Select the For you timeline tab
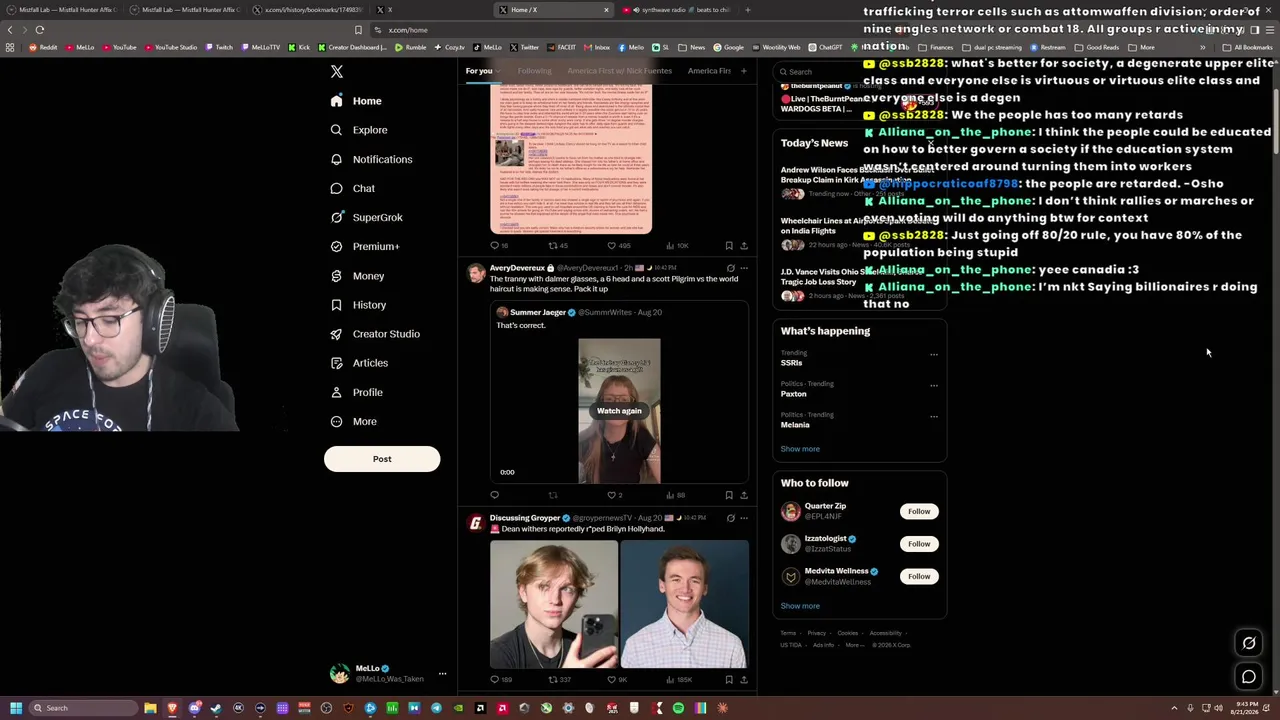This screenshot has height=720, width=1280. point(479,71)
